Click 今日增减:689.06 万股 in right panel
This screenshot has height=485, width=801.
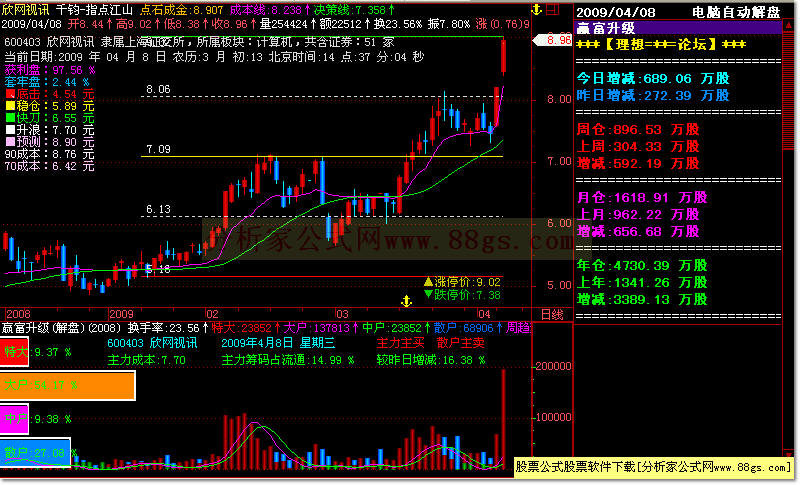pyautogui.click(x=653, y=78)
